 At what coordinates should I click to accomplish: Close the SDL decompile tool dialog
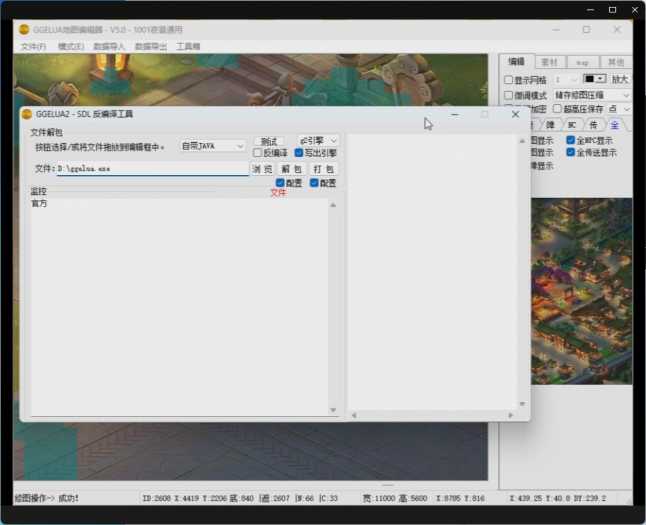click(x=516, y=114)
